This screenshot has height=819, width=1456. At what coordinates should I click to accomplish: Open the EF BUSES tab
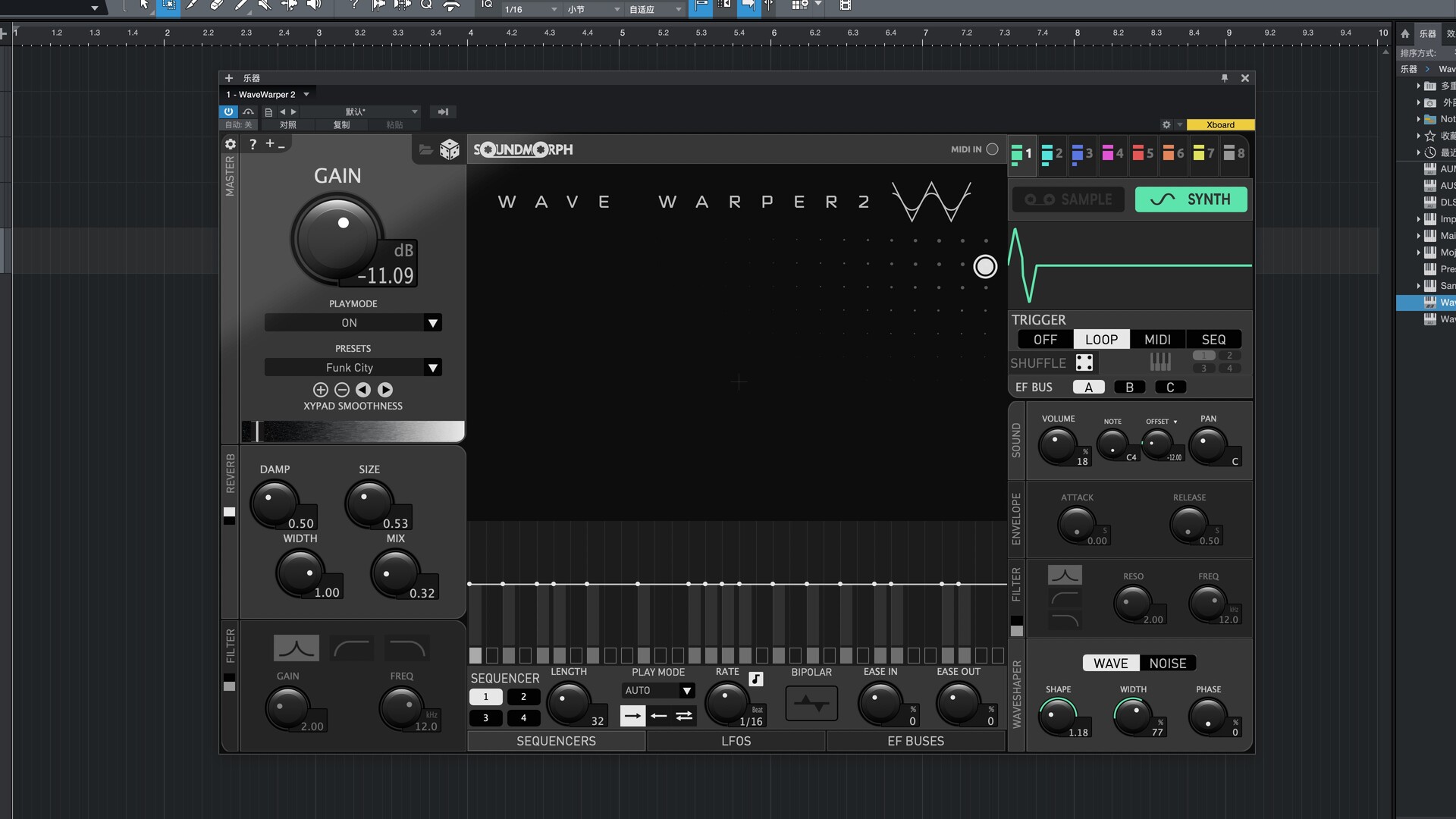coord(915,741)
